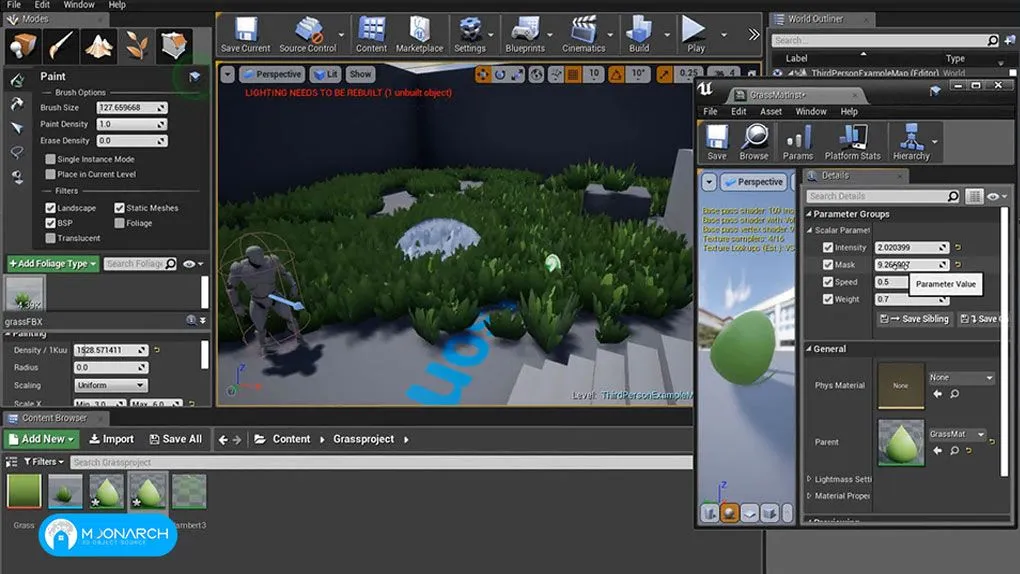Open Blueprints toolbar icon
The height and width of the screenshot is (574, 1020).
pyautogui.click(x=525, y=34)
